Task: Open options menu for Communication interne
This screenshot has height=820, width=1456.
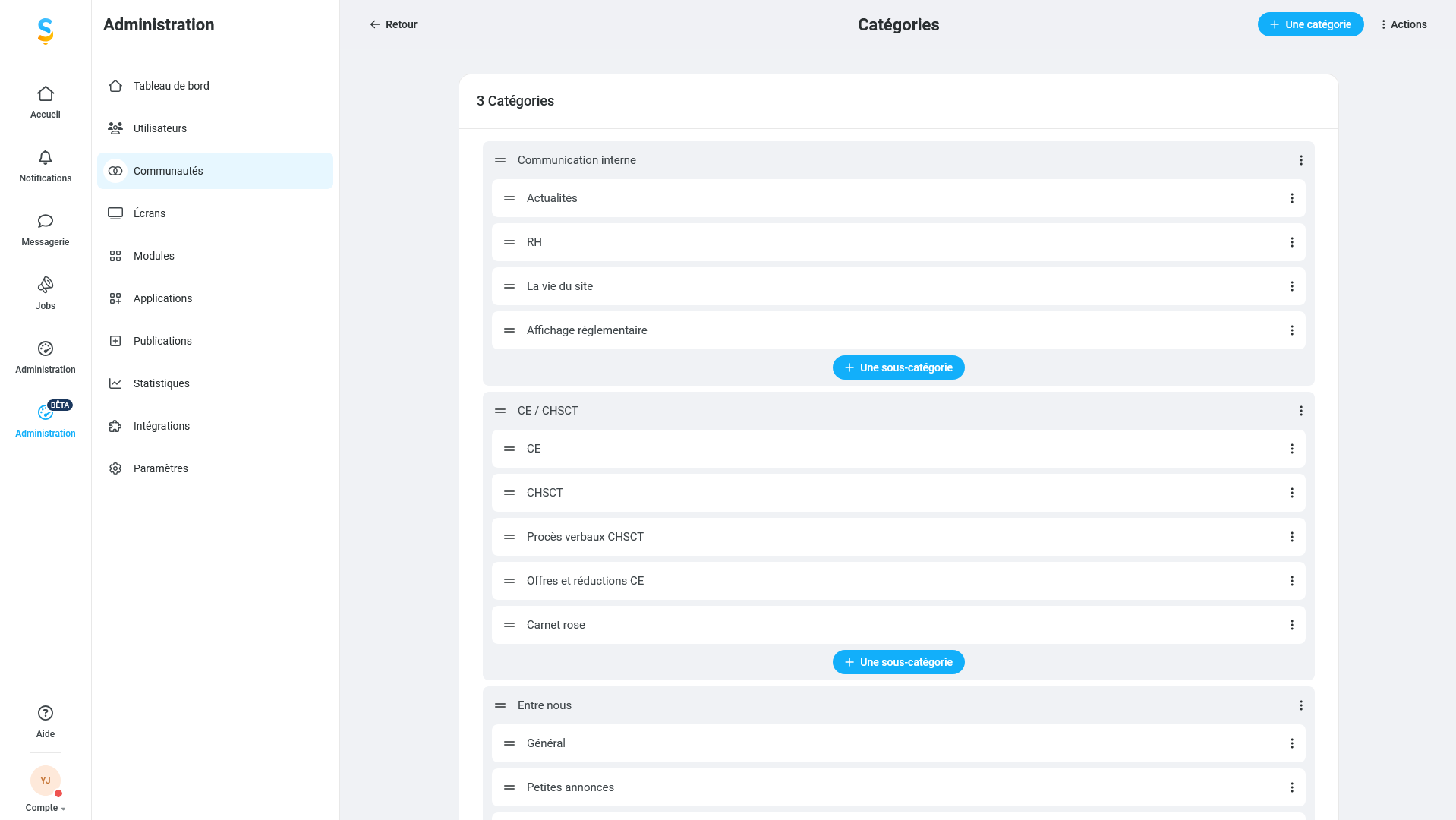Action: click(x=1301, y=160)
